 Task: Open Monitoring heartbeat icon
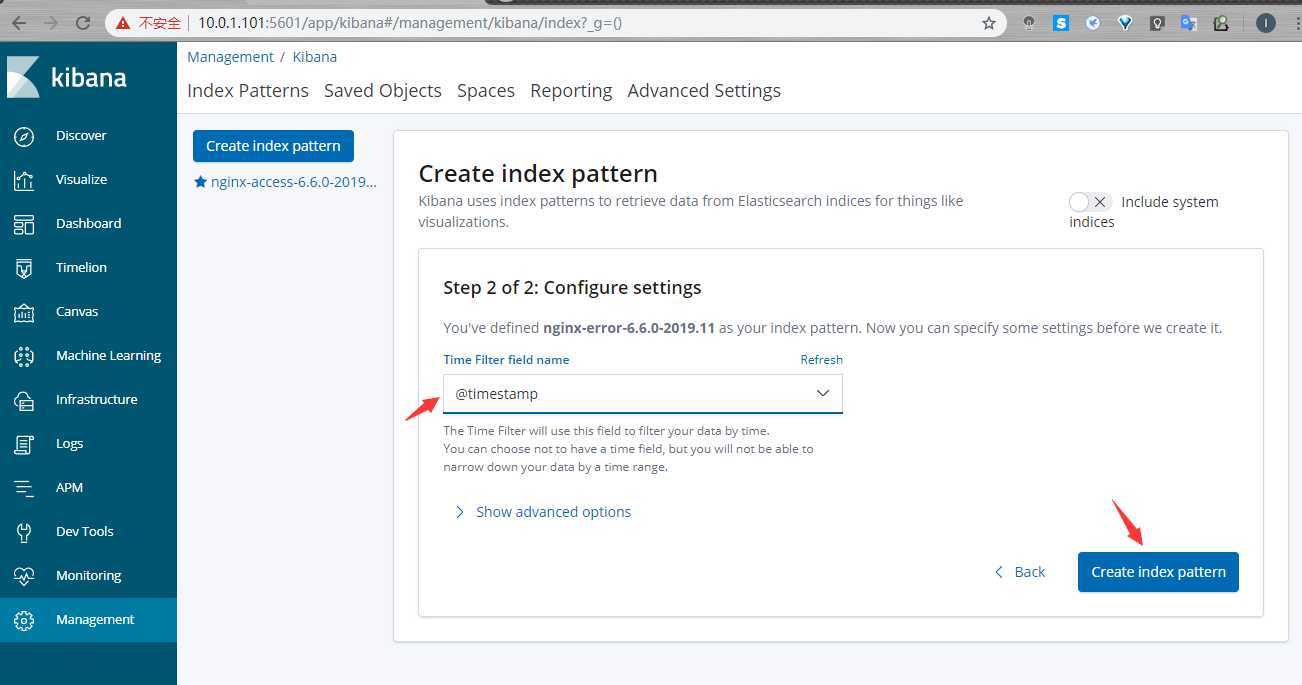point(24,576)
